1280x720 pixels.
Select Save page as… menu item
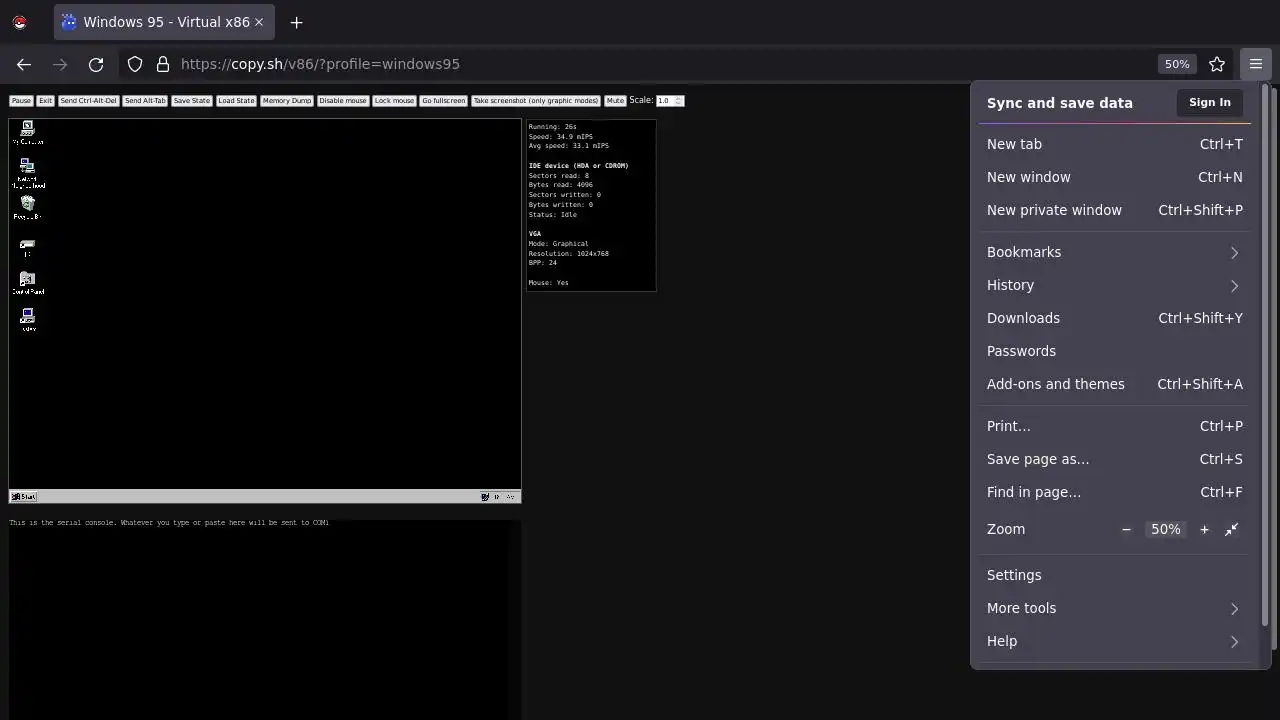1115,459
